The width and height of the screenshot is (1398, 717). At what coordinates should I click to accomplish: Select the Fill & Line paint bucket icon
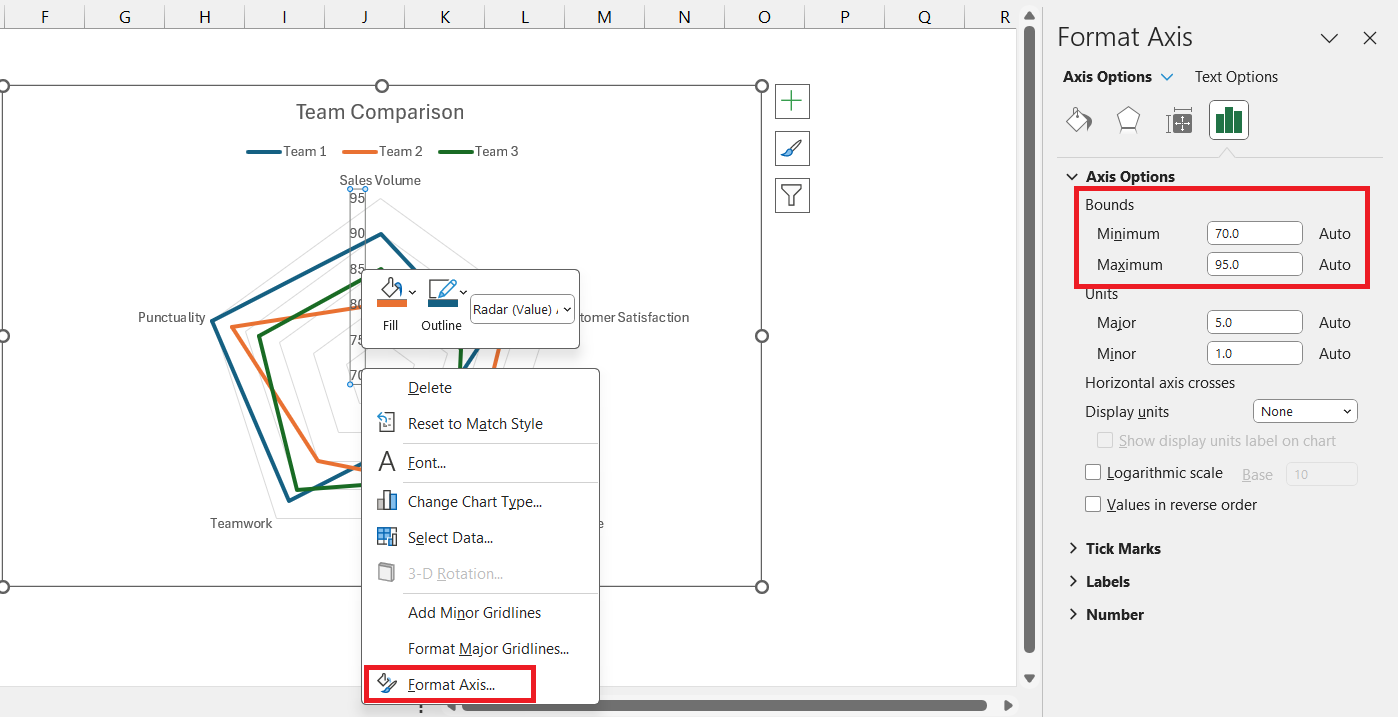click(1078, 121)
